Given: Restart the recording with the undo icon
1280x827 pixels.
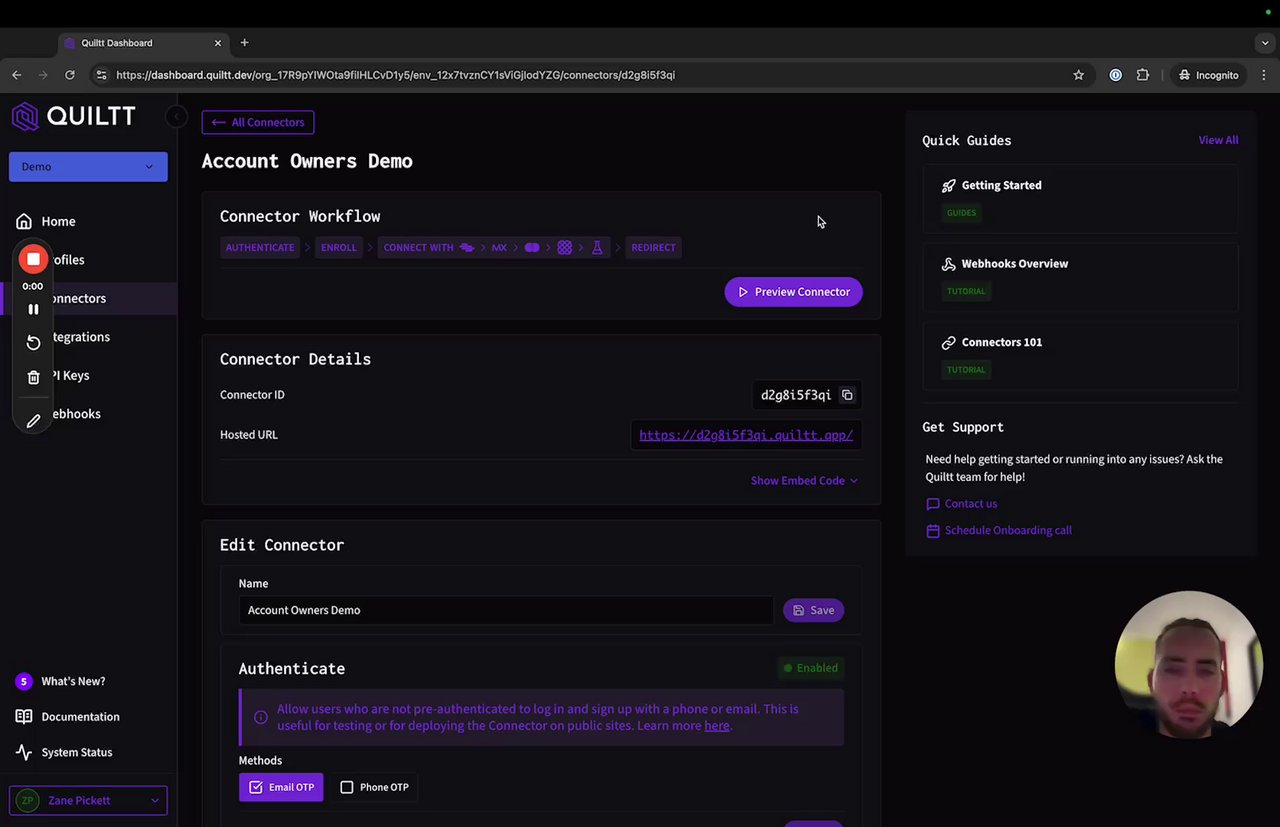Looking at the screenshot, I should point(33,343).
